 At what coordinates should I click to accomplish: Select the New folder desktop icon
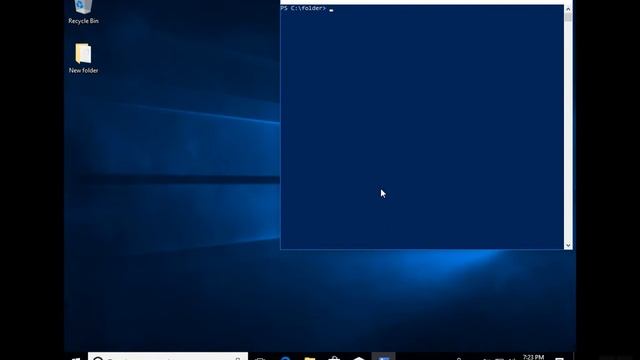pyautogui.click(x=83, y=58)
